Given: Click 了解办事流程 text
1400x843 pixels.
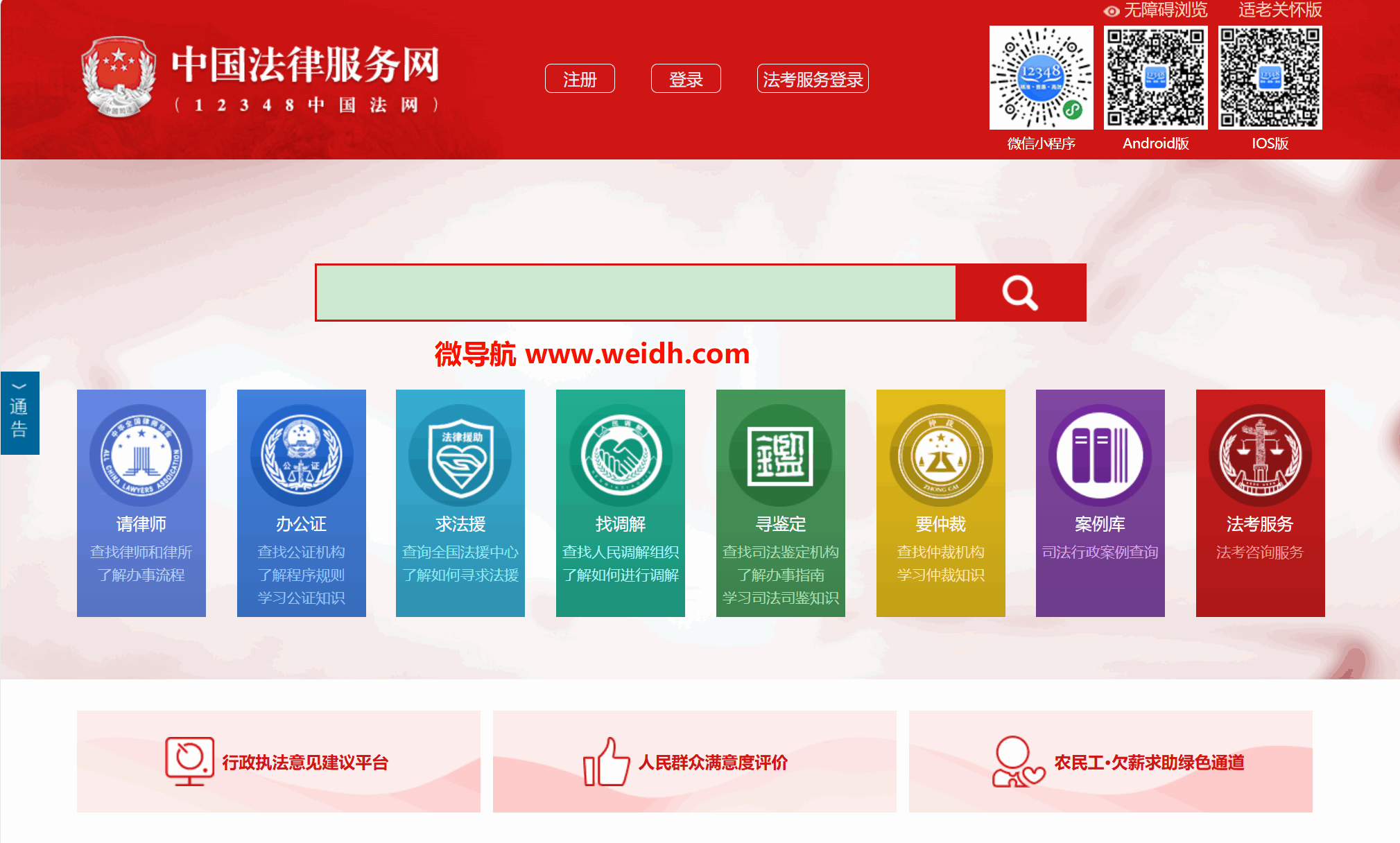Looking at the screenshot, I should pos(141,575).
